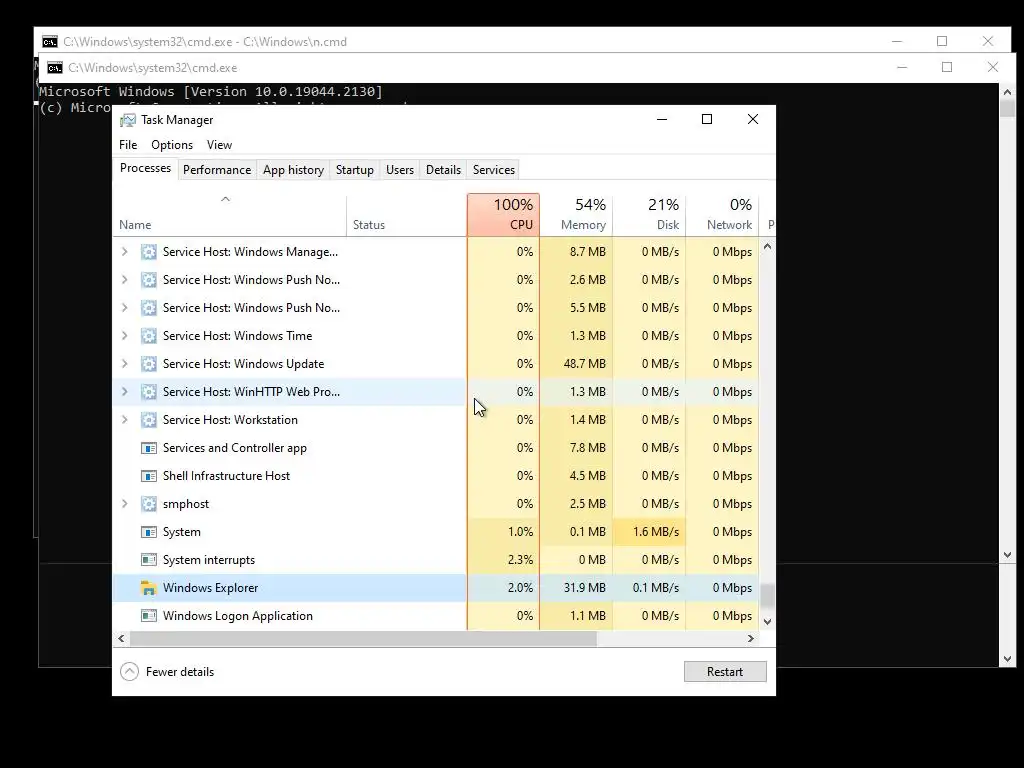Click the 2.3% CPU value
The image size is (1024, 768).
(520, 560)
